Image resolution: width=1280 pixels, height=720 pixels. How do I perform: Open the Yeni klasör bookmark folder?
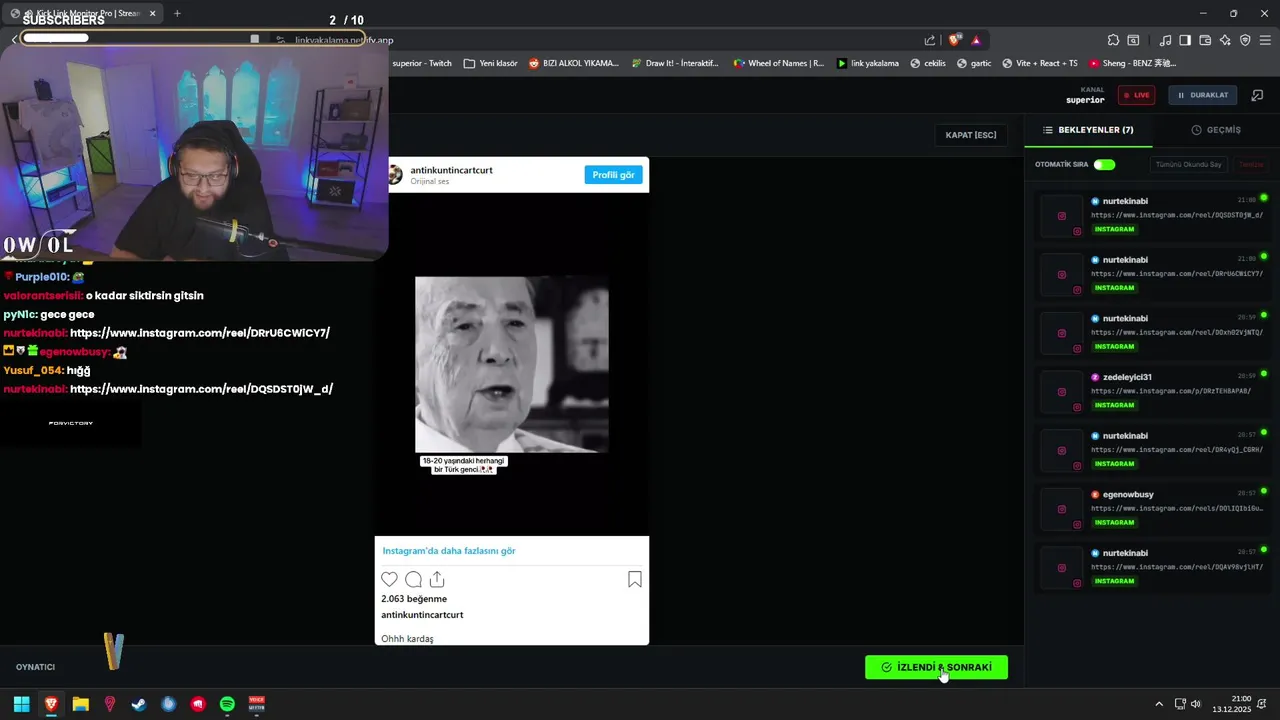(x=490, y=63)
